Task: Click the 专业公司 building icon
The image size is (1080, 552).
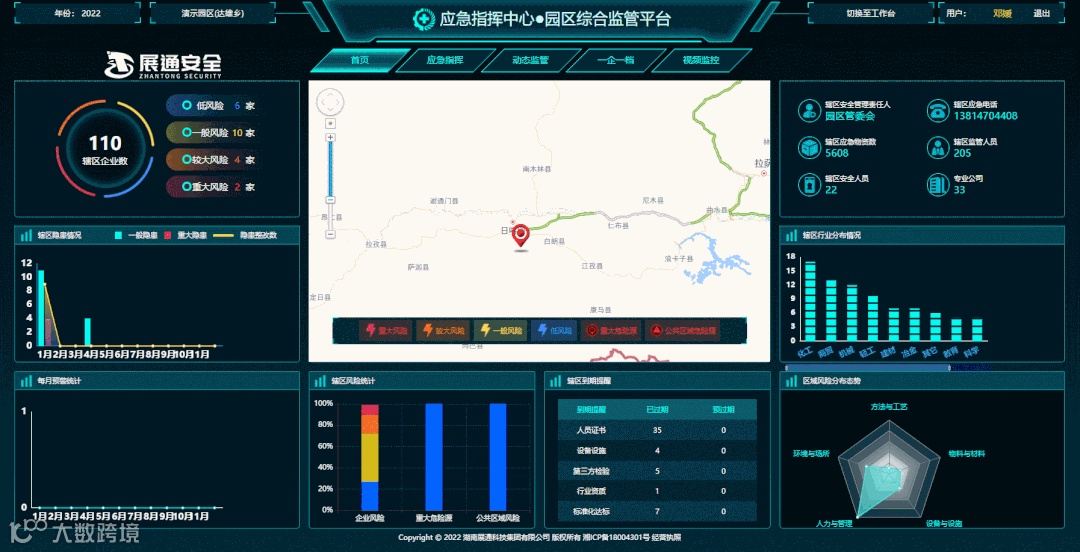Action: tap(937, 184)
